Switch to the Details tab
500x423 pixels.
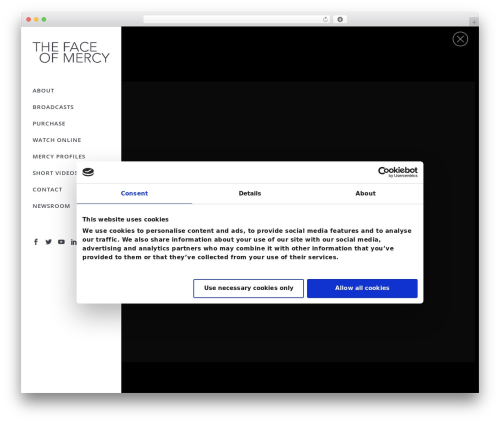pos(250,193)
